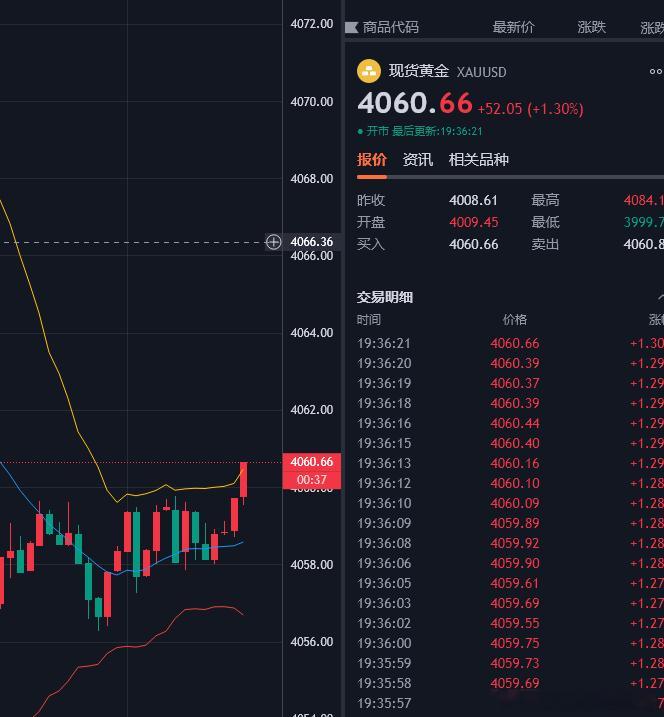Open the more options dots next to XAUUSD
The image size is (664, 717).
[x=656, y=71]
